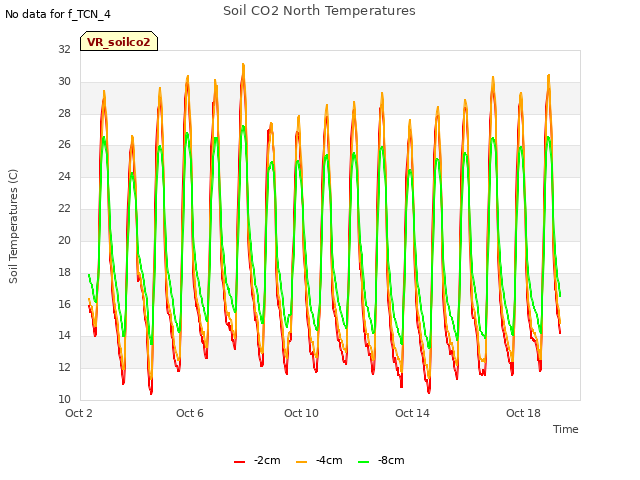Click the '20' y-axis tick label
The width and height of the screenshot is (640, 480).
(x=64, y=240)
